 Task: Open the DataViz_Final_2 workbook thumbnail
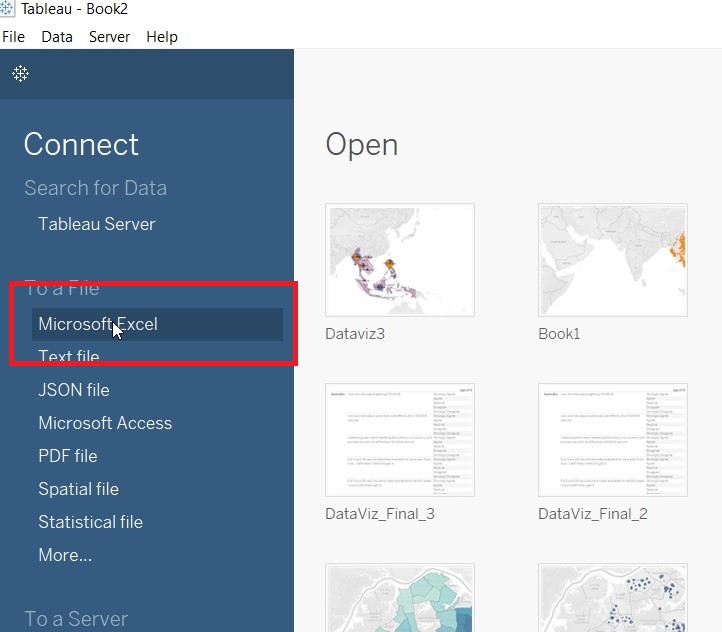point(612,439)
